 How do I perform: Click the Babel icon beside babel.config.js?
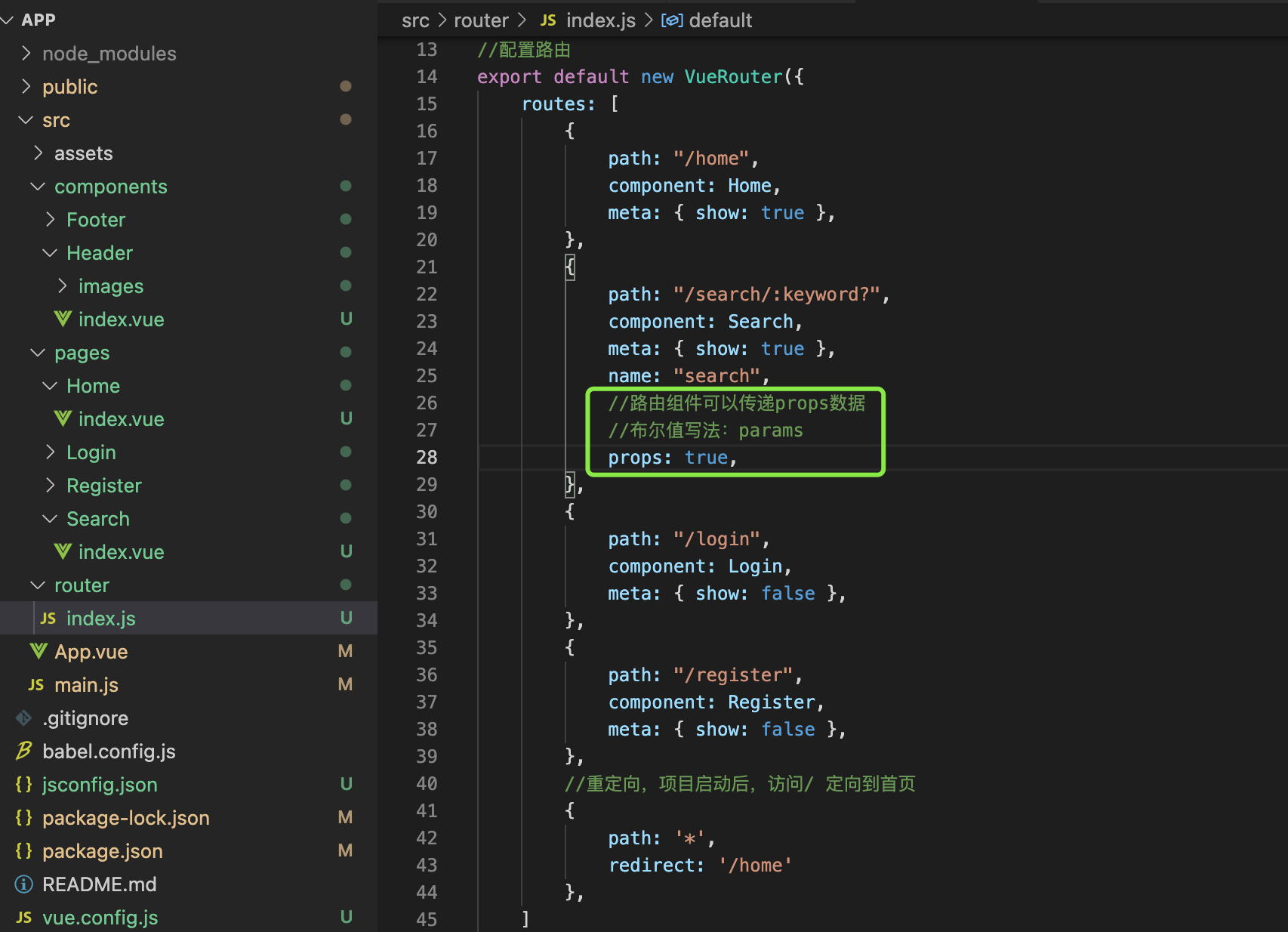(x=24, y=751)
